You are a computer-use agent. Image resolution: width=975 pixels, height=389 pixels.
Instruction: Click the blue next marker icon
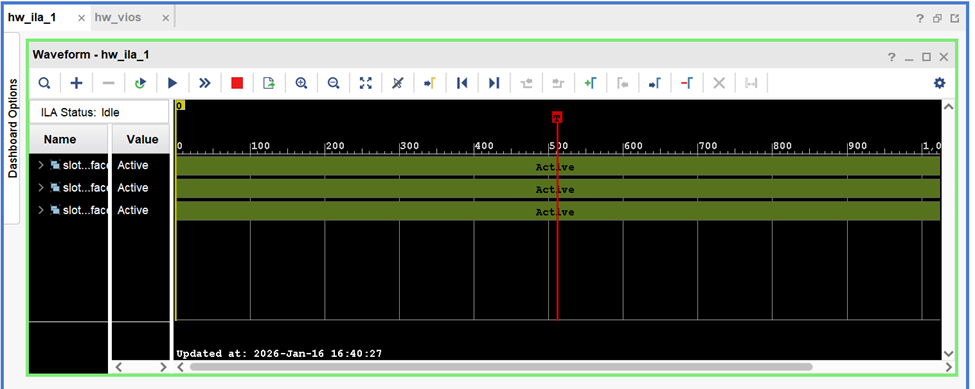pyautogui.click(x=655, y=83)
